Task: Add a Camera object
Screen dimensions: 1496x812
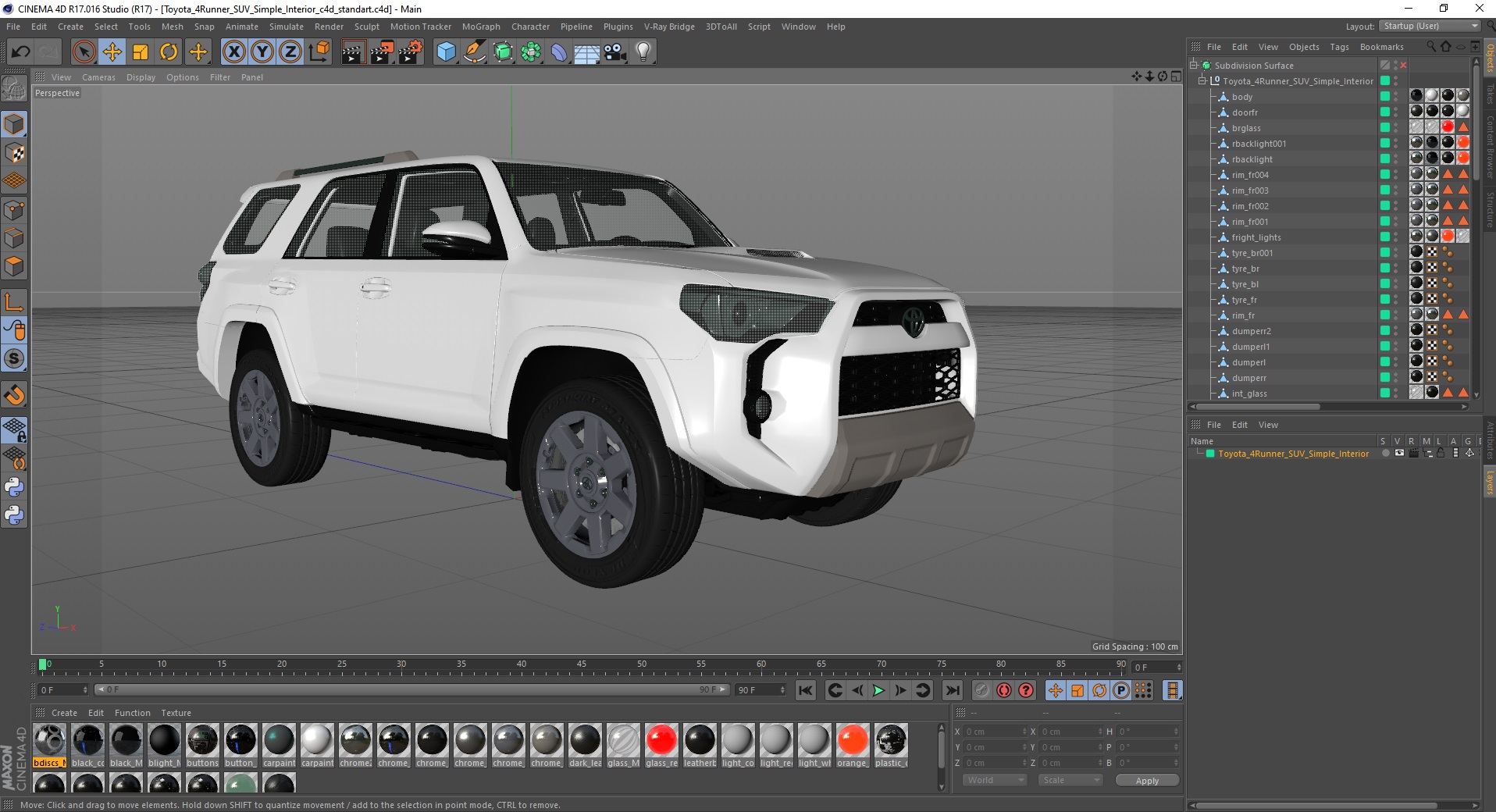Action: (615, 52)
